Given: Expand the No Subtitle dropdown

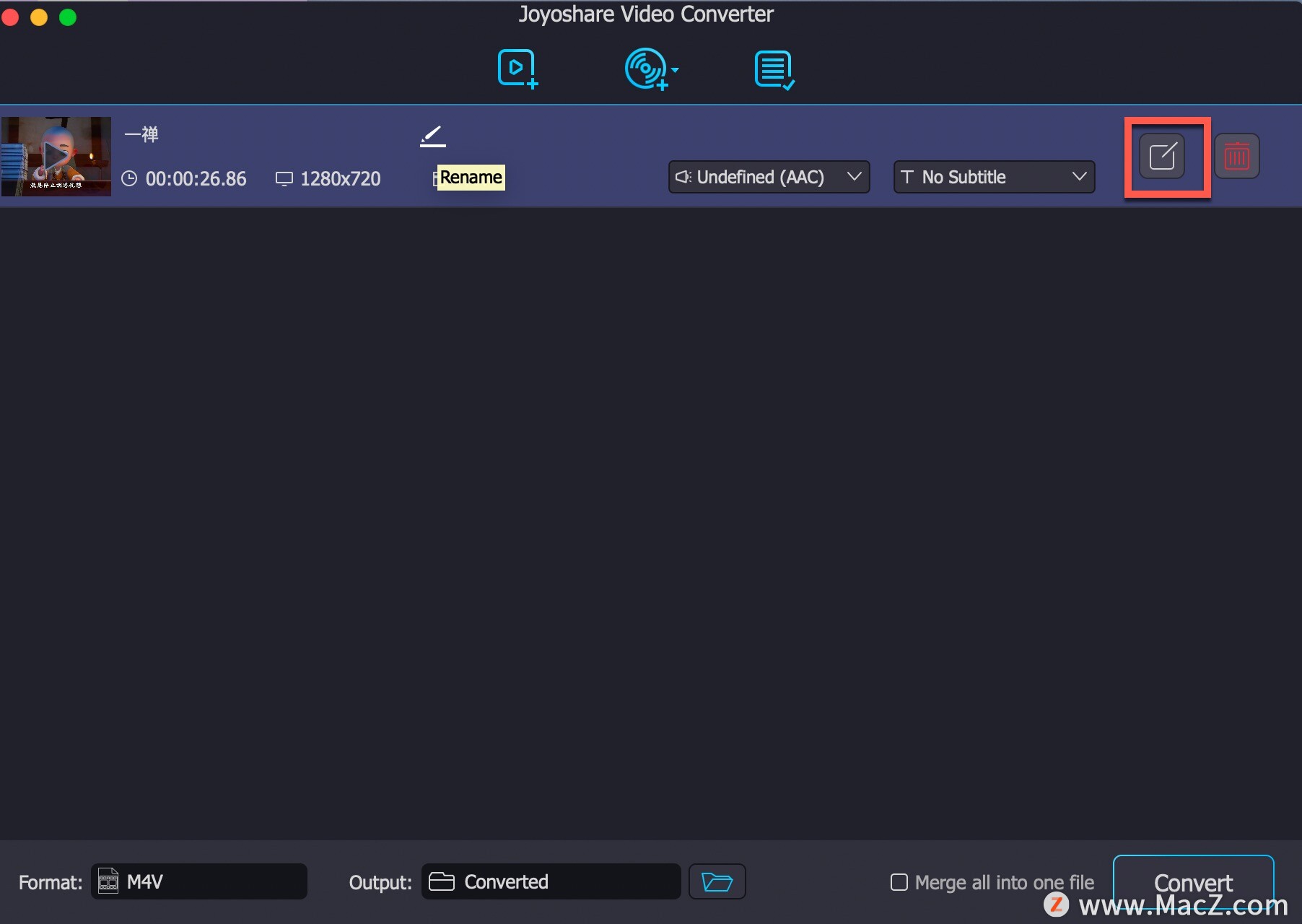Looking at the screenshot, I should (x=994, y=177).
